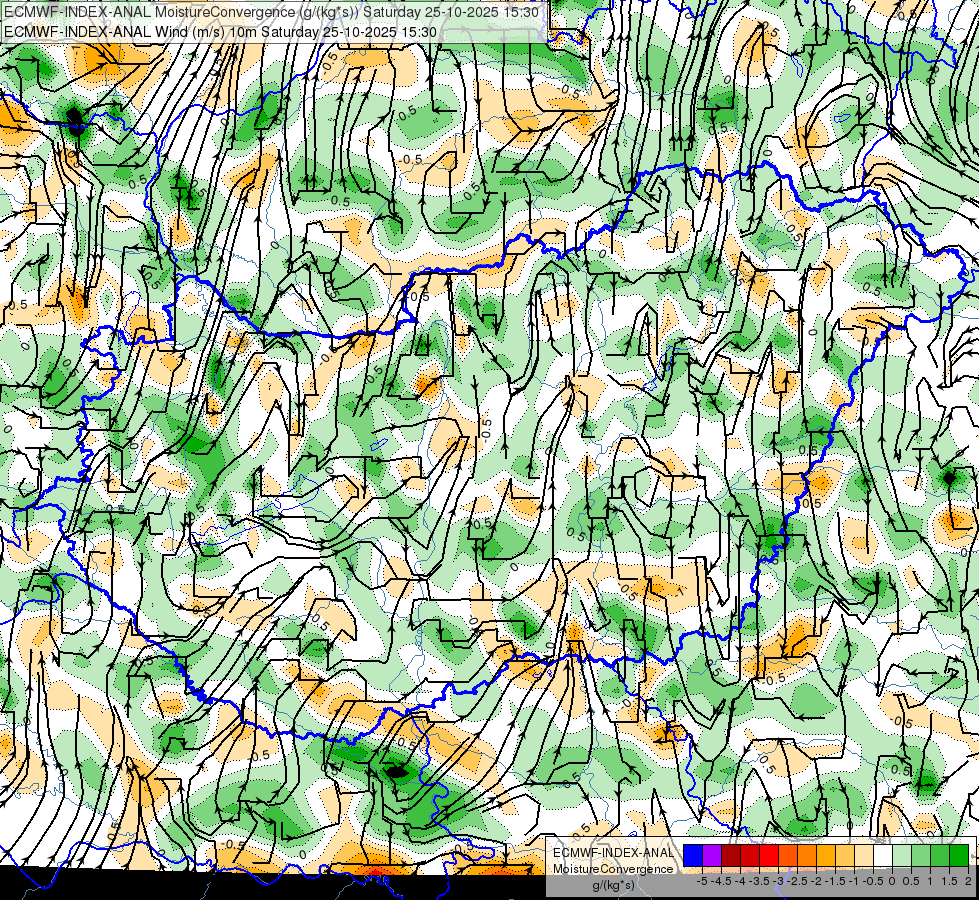Viewport: 979px width, 900px height.
Task: Select the dark red swatch between -4 and -3.5
Action: point(750,856)
